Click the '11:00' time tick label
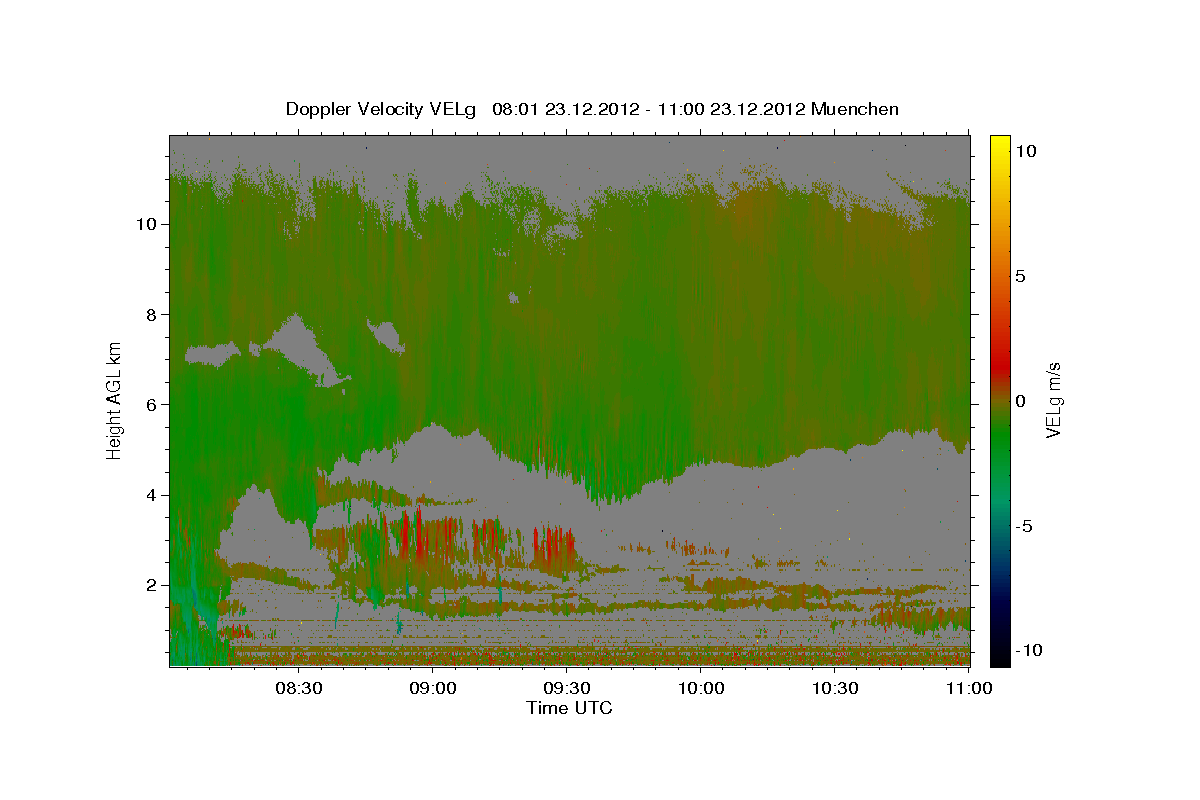This screenshot has width=1200, height=800. click(x=968, y=689)
